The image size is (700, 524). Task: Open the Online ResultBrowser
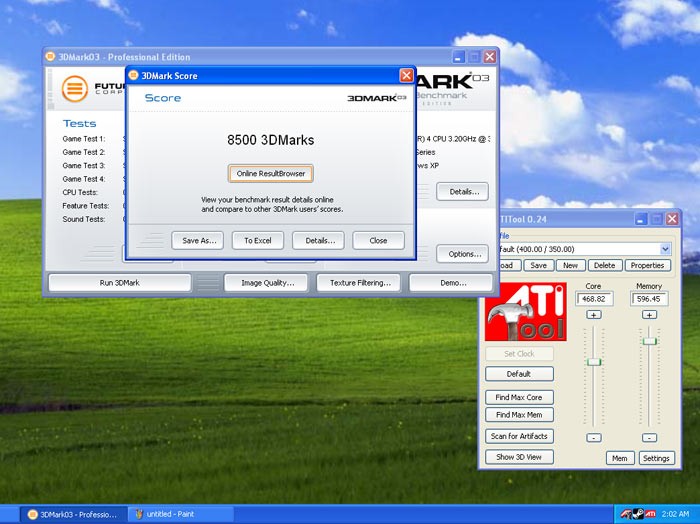click(x=270, y=174)
